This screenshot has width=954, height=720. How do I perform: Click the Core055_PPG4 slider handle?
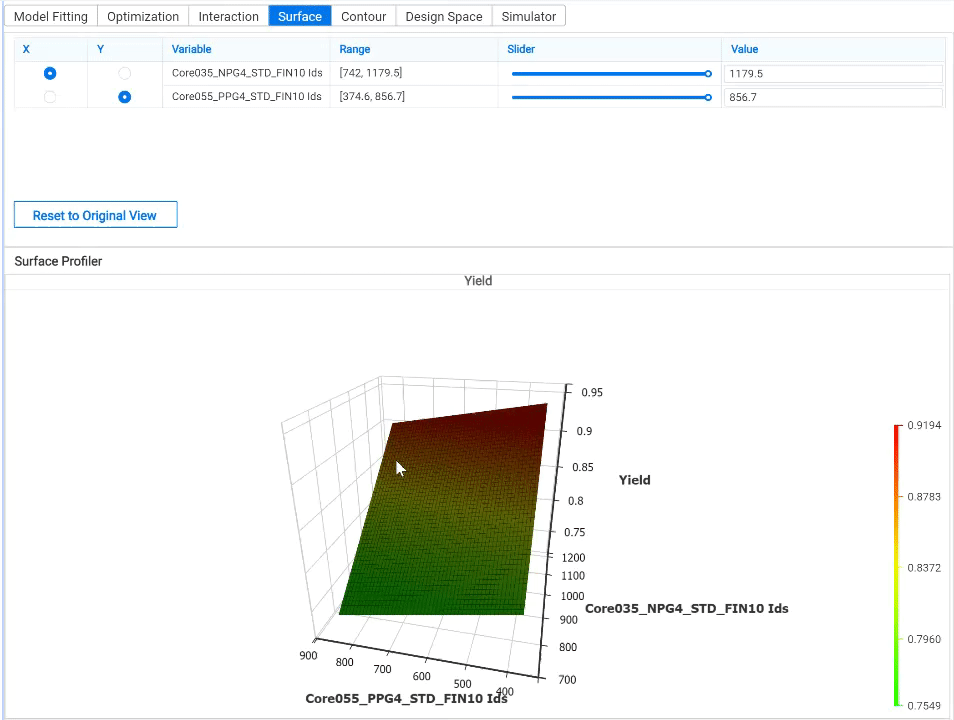708,97
